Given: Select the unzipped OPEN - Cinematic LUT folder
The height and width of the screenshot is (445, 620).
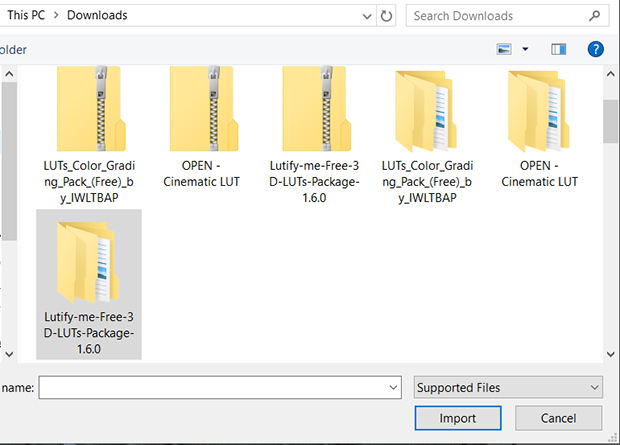Looking at the screenshot, I should point(540,129).
